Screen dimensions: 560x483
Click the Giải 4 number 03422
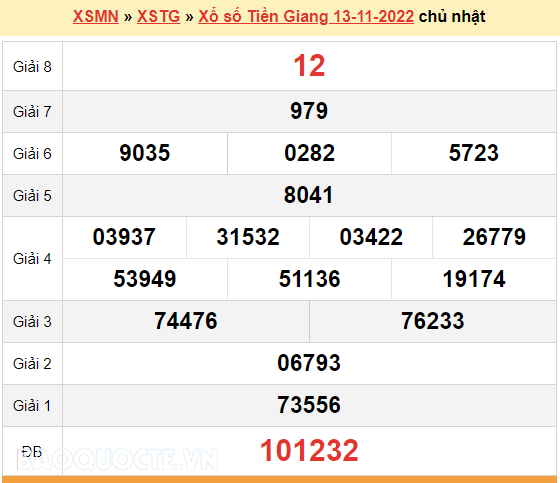[371, 237]
